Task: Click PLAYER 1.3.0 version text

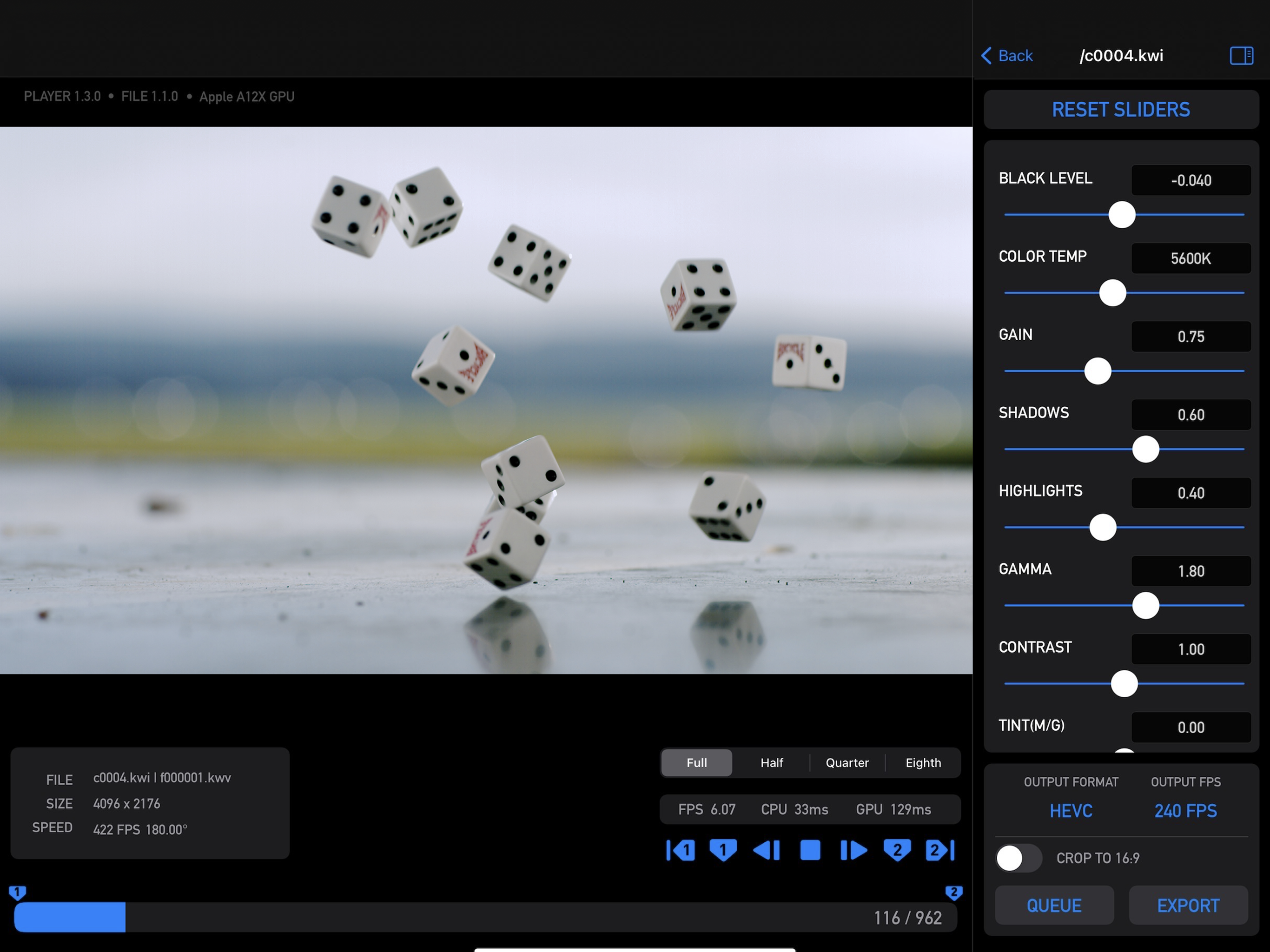Action: tap(62, 96)
